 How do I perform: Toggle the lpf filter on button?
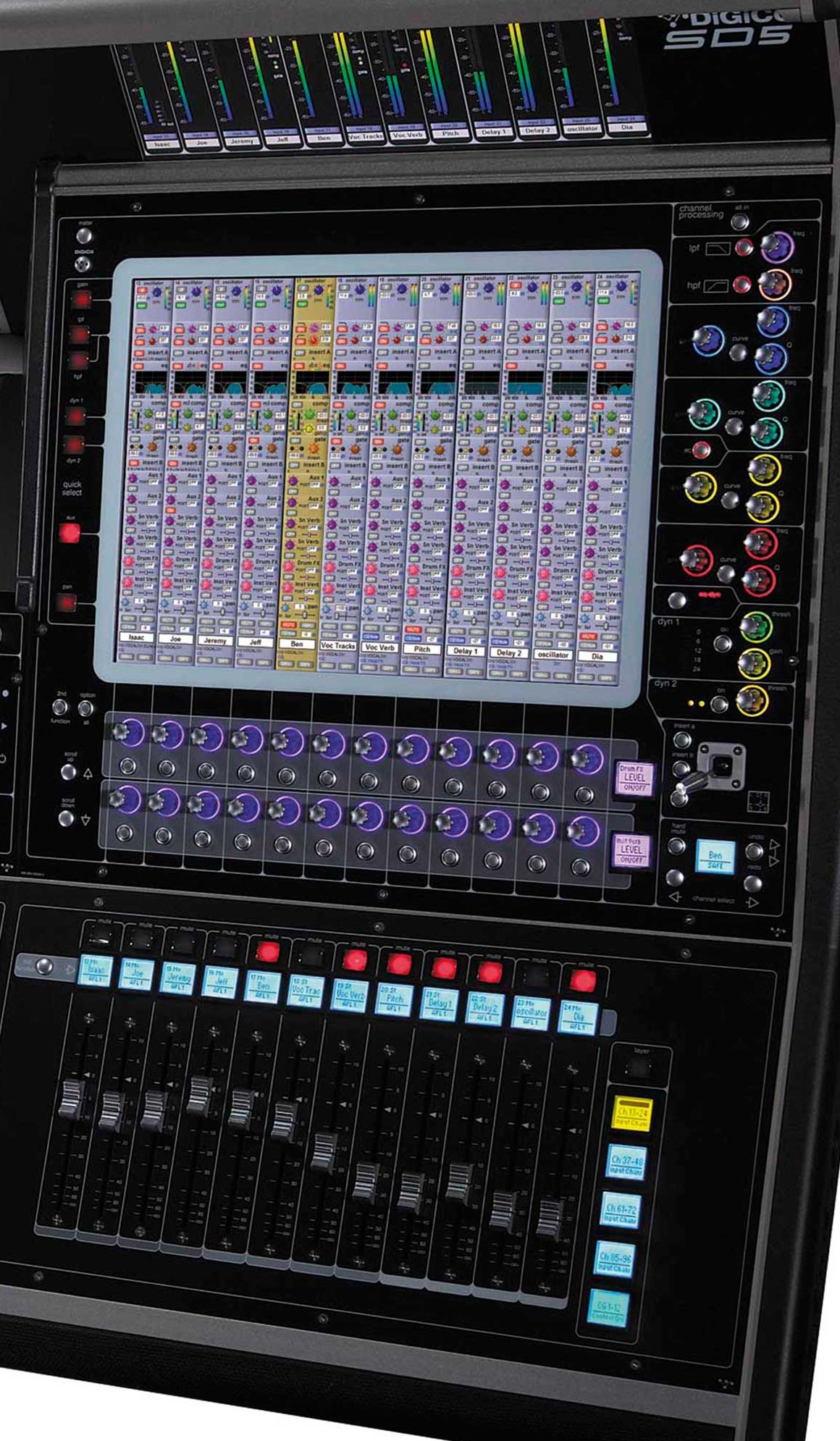[x=744, y=248]
